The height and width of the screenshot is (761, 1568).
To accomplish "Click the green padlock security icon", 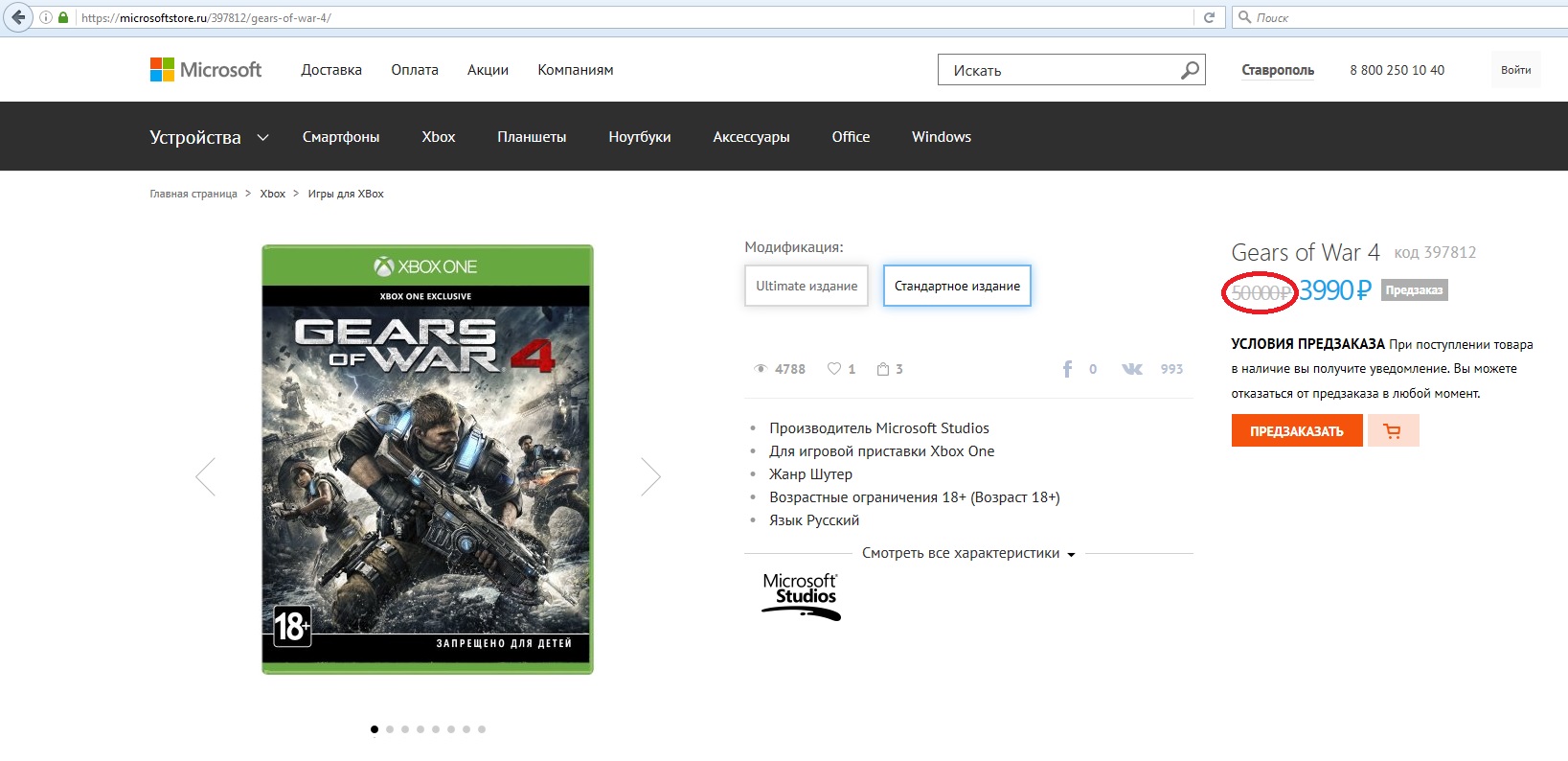I will click(63, 17).
